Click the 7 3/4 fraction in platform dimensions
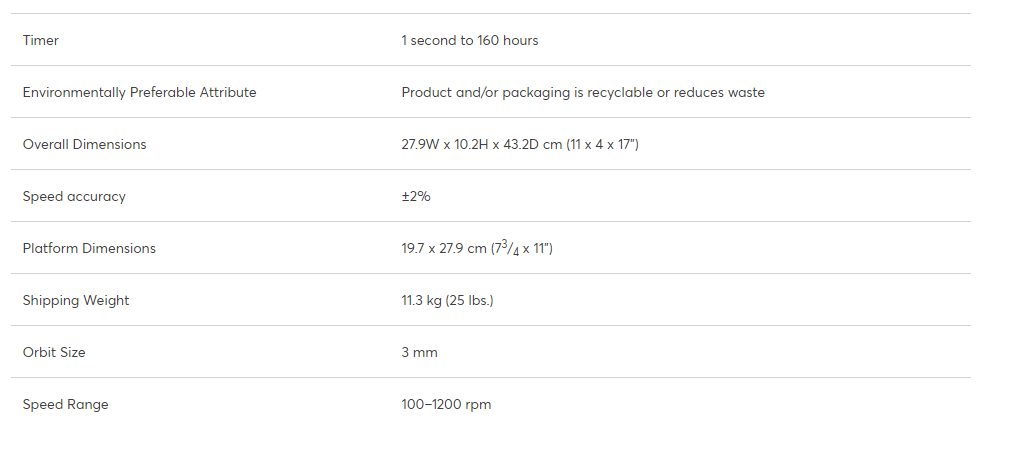 coord(507,248)
